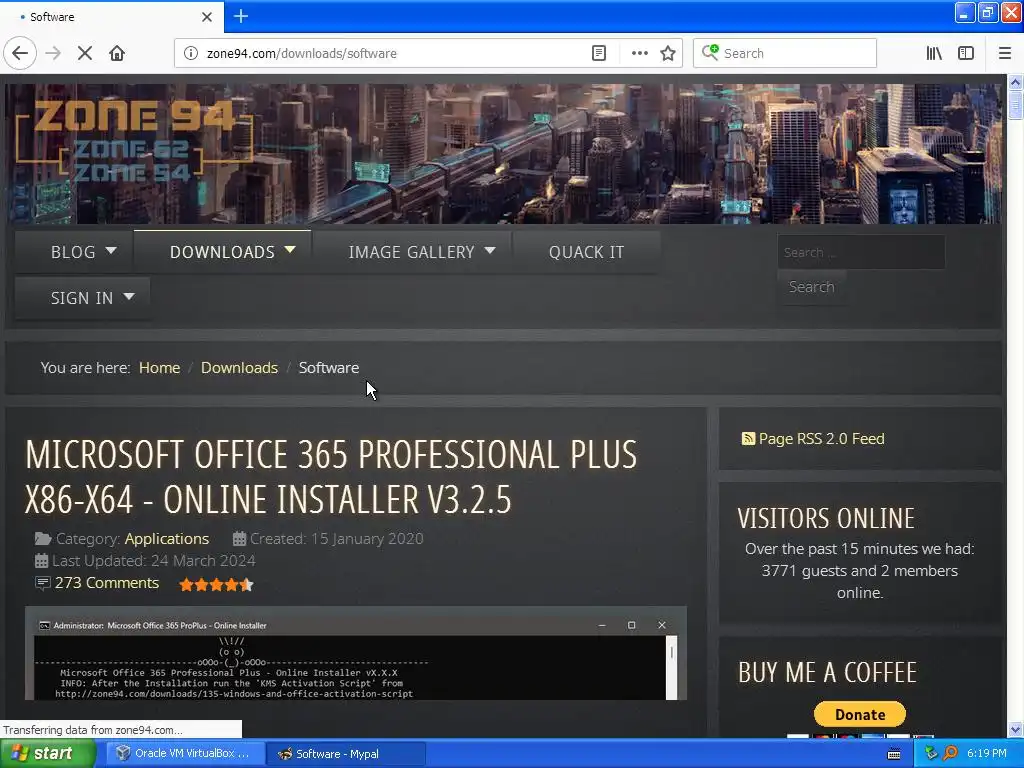
Task: Click the orange magnifier tray icon
Action: point(951,754)
